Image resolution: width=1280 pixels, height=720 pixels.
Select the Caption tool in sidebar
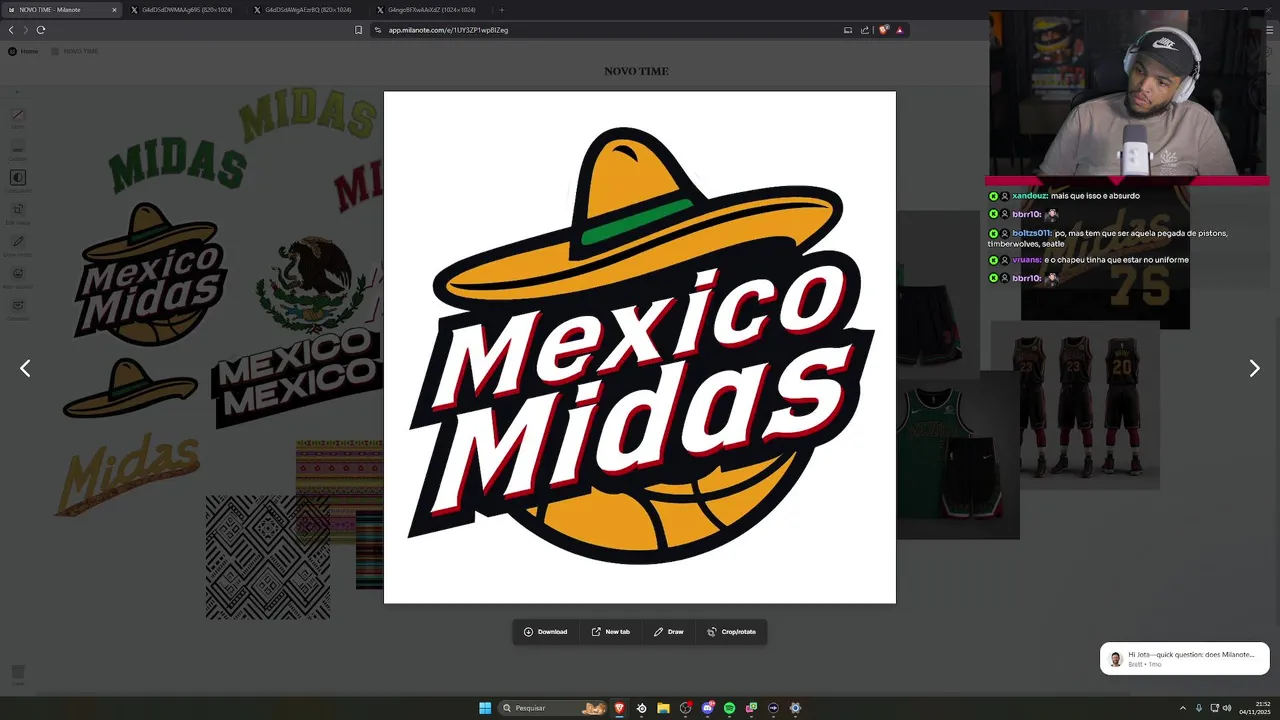18,150
